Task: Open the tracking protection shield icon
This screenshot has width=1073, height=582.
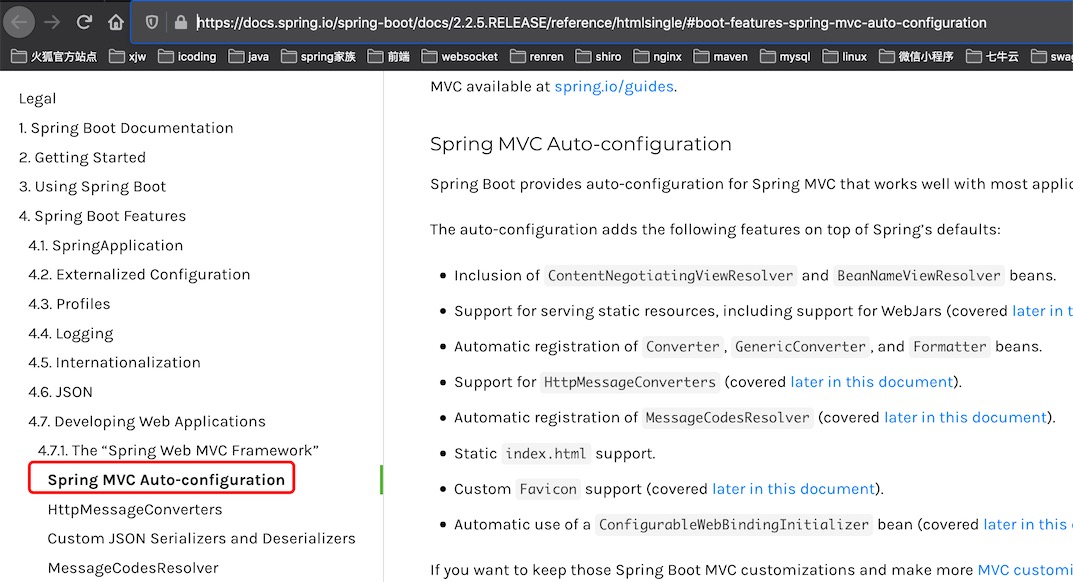Action: (x=152, y=22)
